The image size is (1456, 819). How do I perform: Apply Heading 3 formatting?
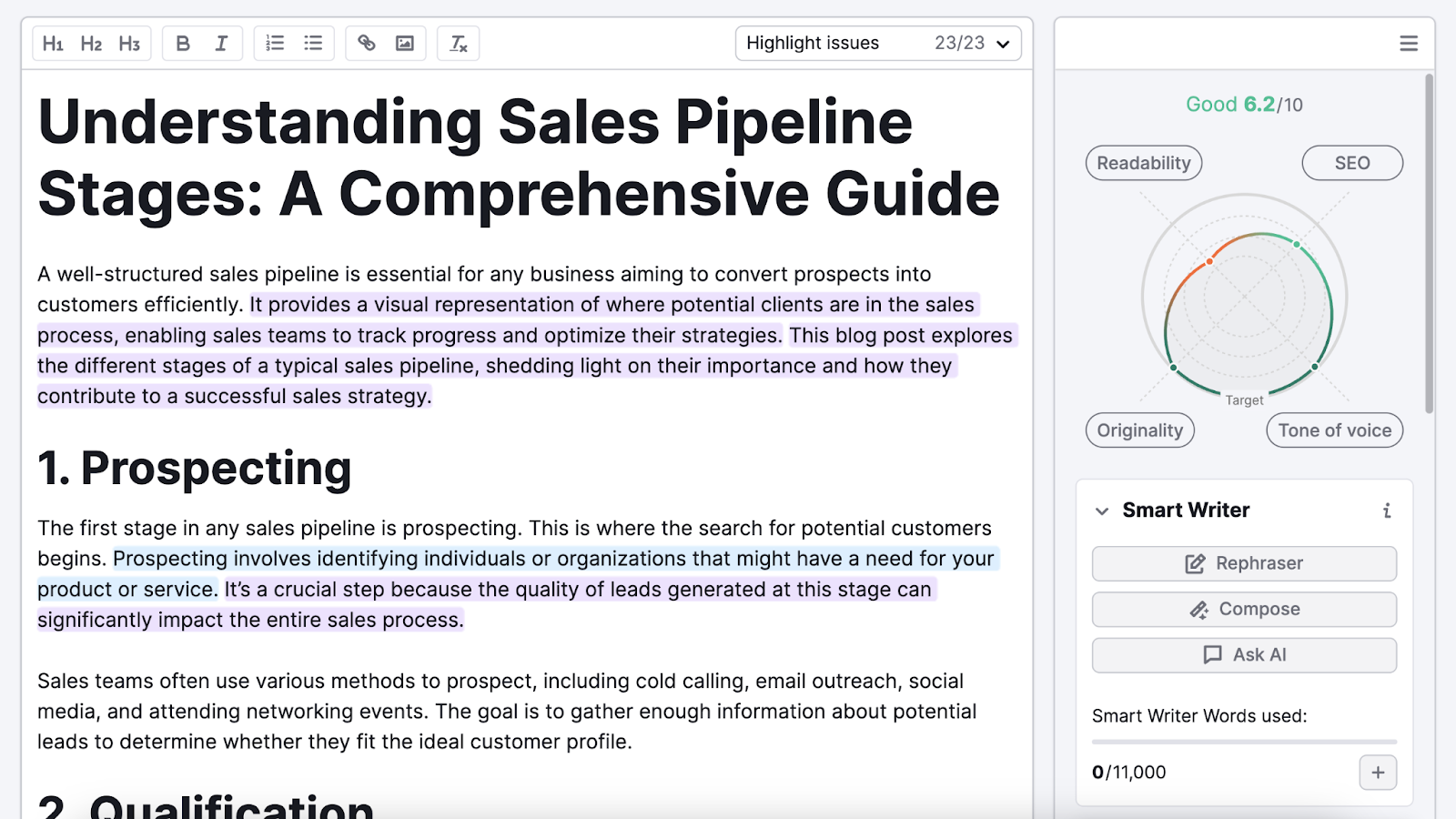[129, 43]
